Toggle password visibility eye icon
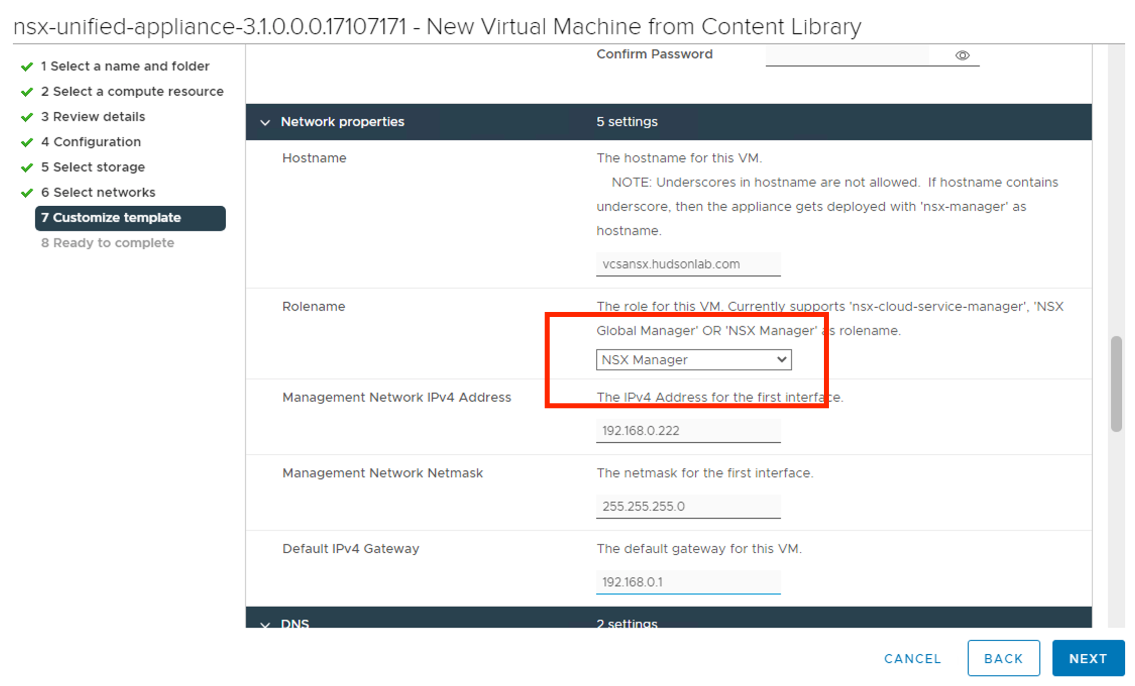The width and height of the screenshot is (1135, 686). click(962, 55)
